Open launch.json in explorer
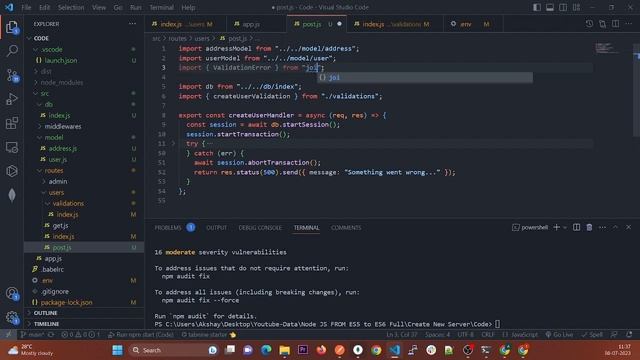This screenshot has height=360, width=640. (x=61, y=60)
